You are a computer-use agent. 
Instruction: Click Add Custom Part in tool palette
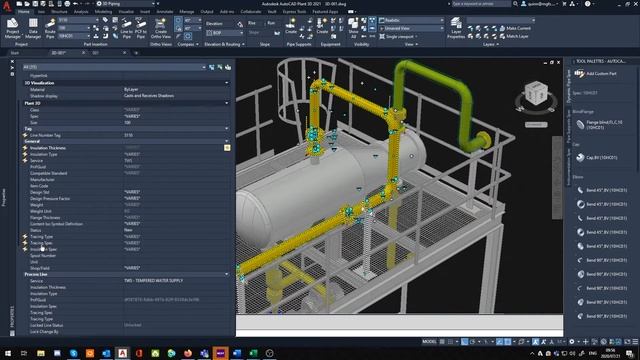[596, 74]
